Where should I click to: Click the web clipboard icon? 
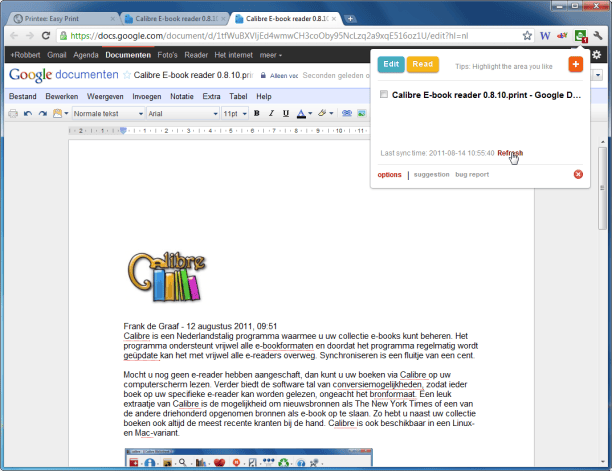(x=57, y=114)
